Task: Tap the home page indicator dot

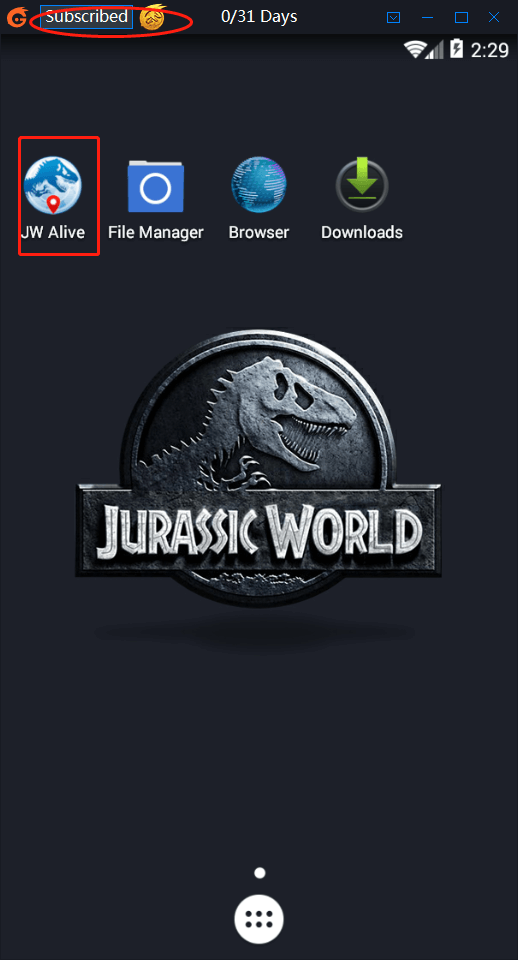Action: [x=260, y=872]
